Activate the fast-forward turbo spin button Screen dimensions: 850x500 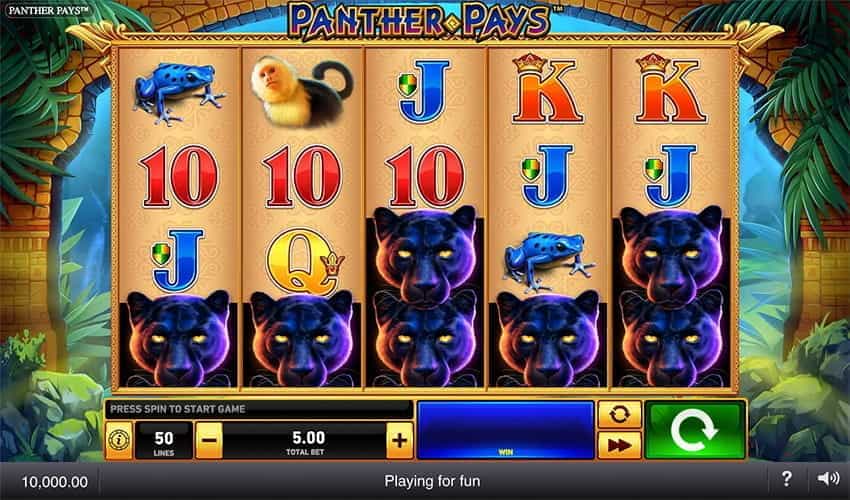point(619,445)
